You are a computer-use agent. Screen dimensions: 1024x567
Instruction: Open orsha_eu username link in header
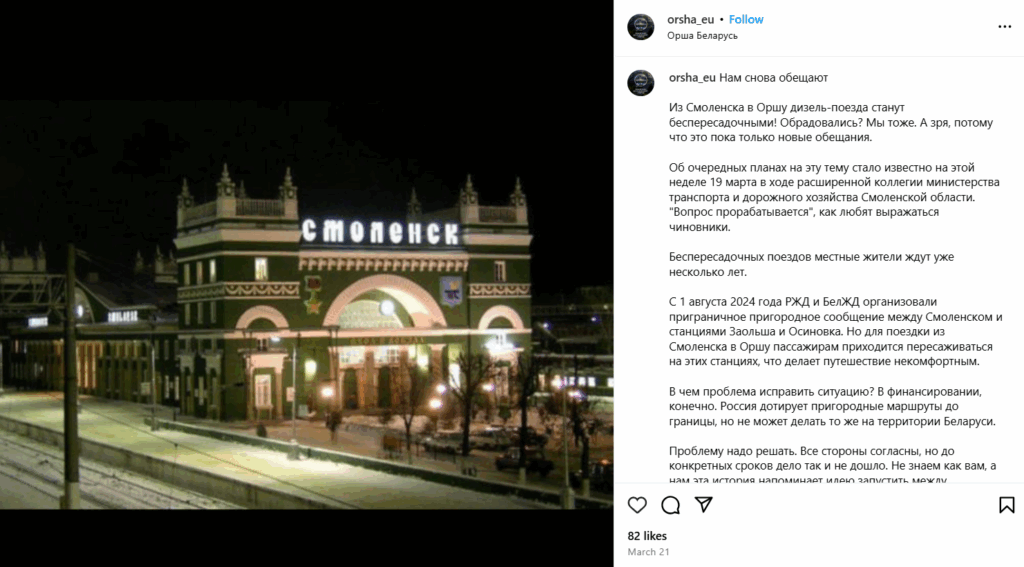[690, 20]
